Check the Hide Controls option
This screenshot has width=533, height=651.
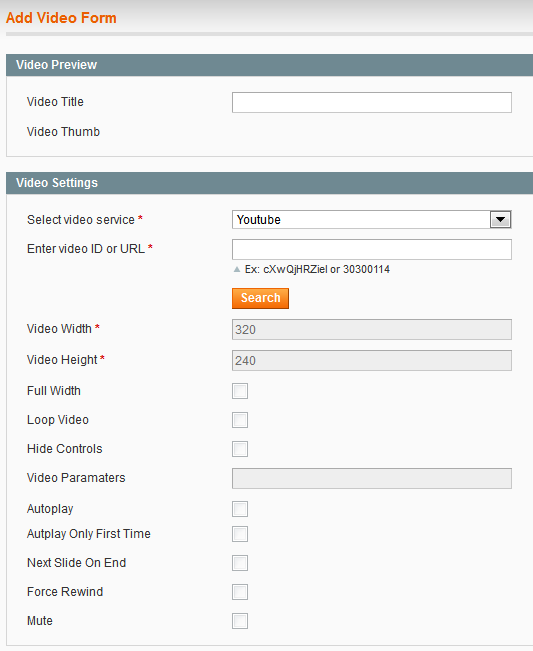click(240, 449)
